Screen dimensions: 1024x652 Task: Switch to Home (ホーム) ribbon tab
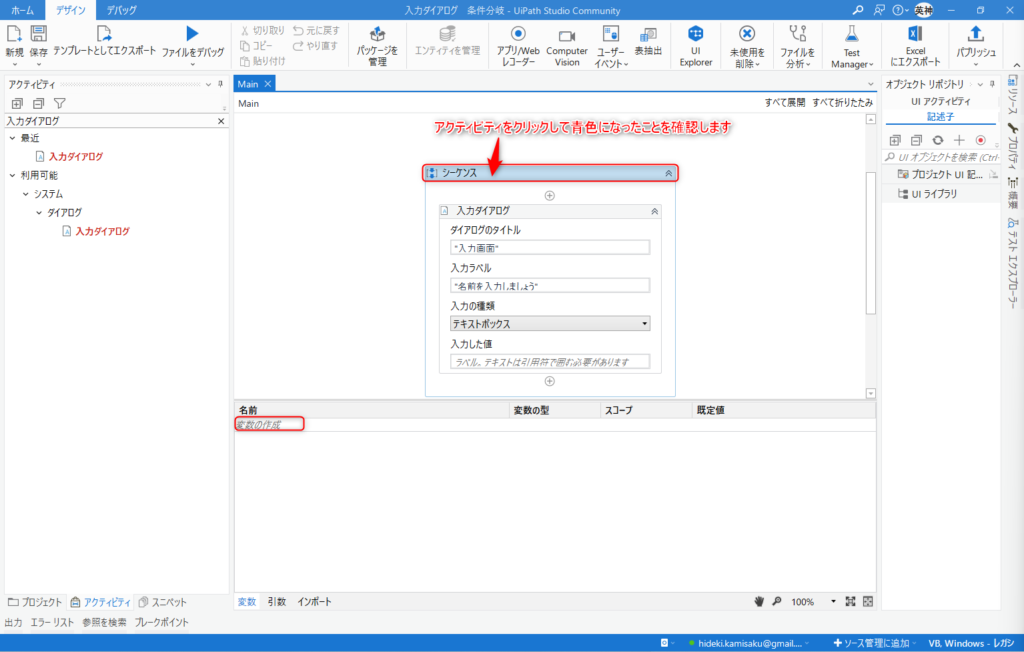point(22,10)
